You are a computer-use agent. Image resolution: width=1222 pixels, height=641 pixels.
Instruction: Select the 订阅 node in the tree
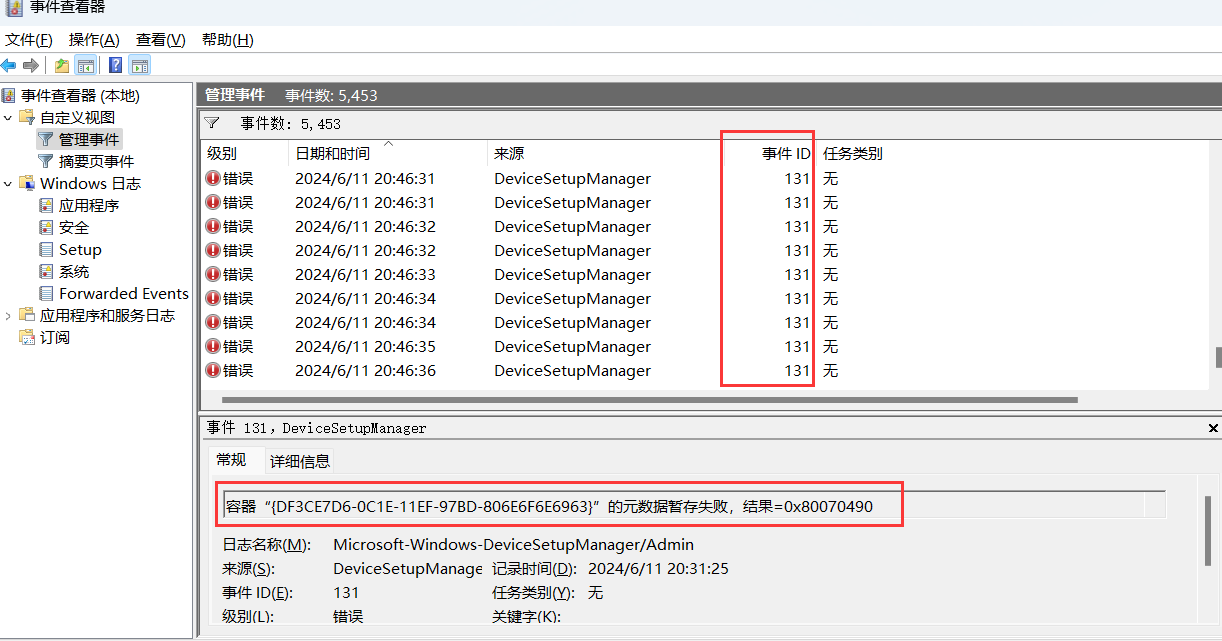point(55,337)
